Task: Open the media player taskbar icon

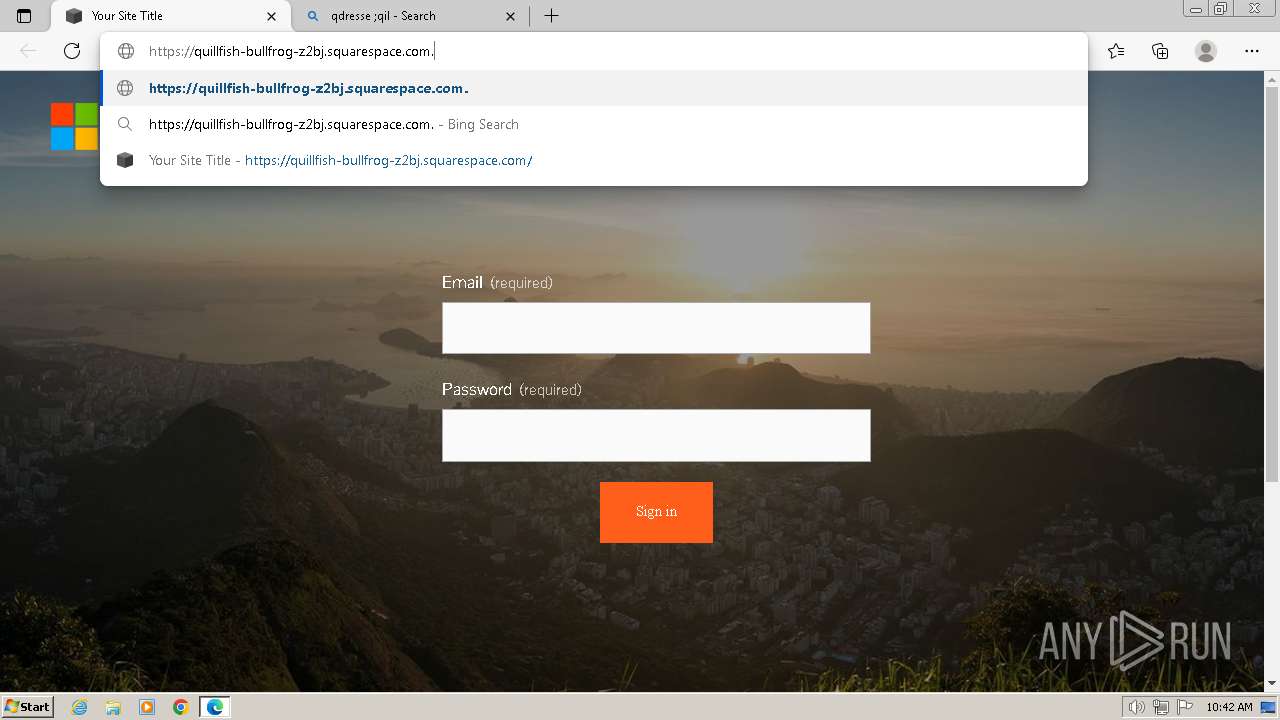Action: pos(147,707)
